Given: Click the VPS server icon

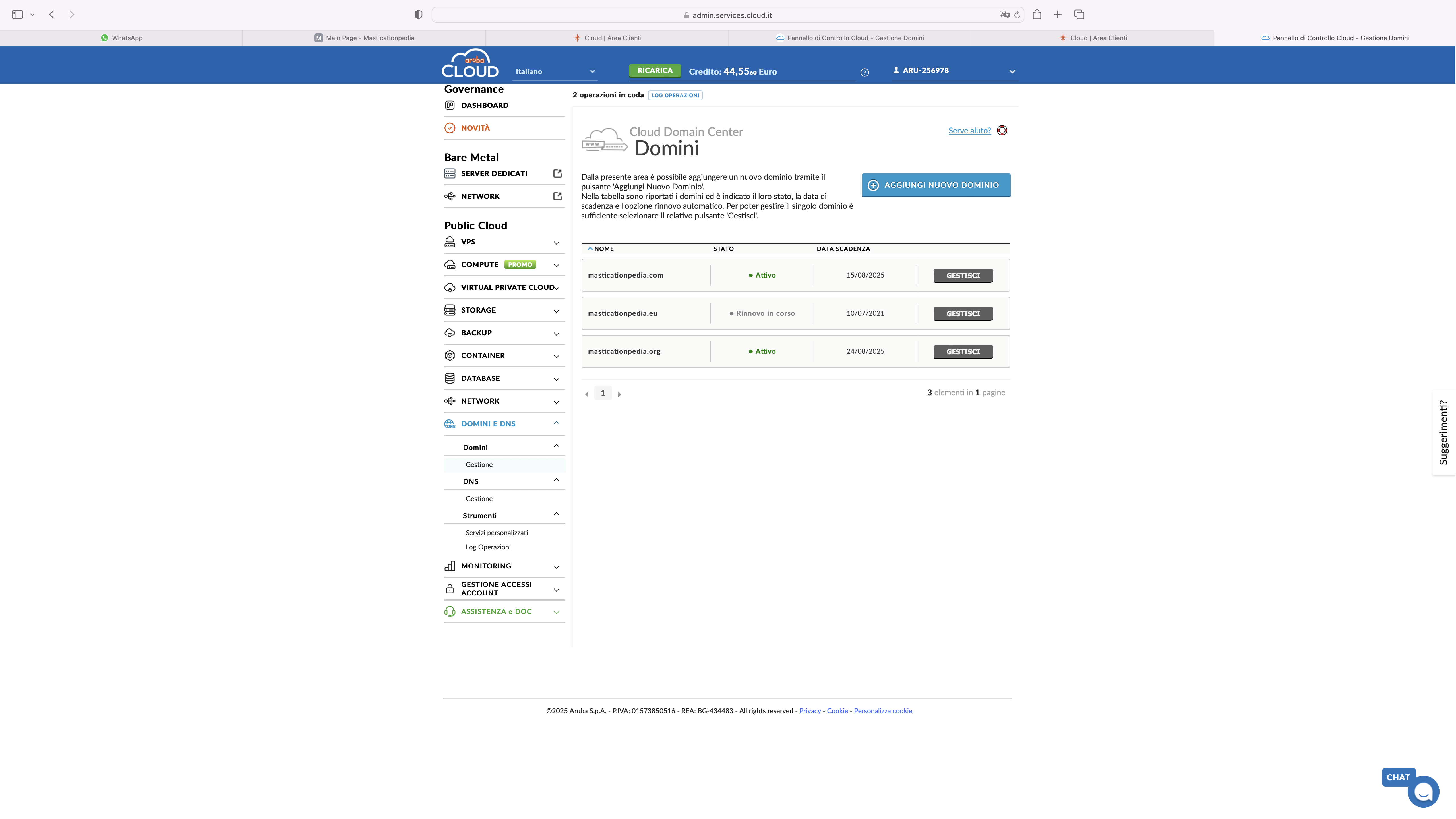Looking at the screenshot, I should (x=450, y=242).
